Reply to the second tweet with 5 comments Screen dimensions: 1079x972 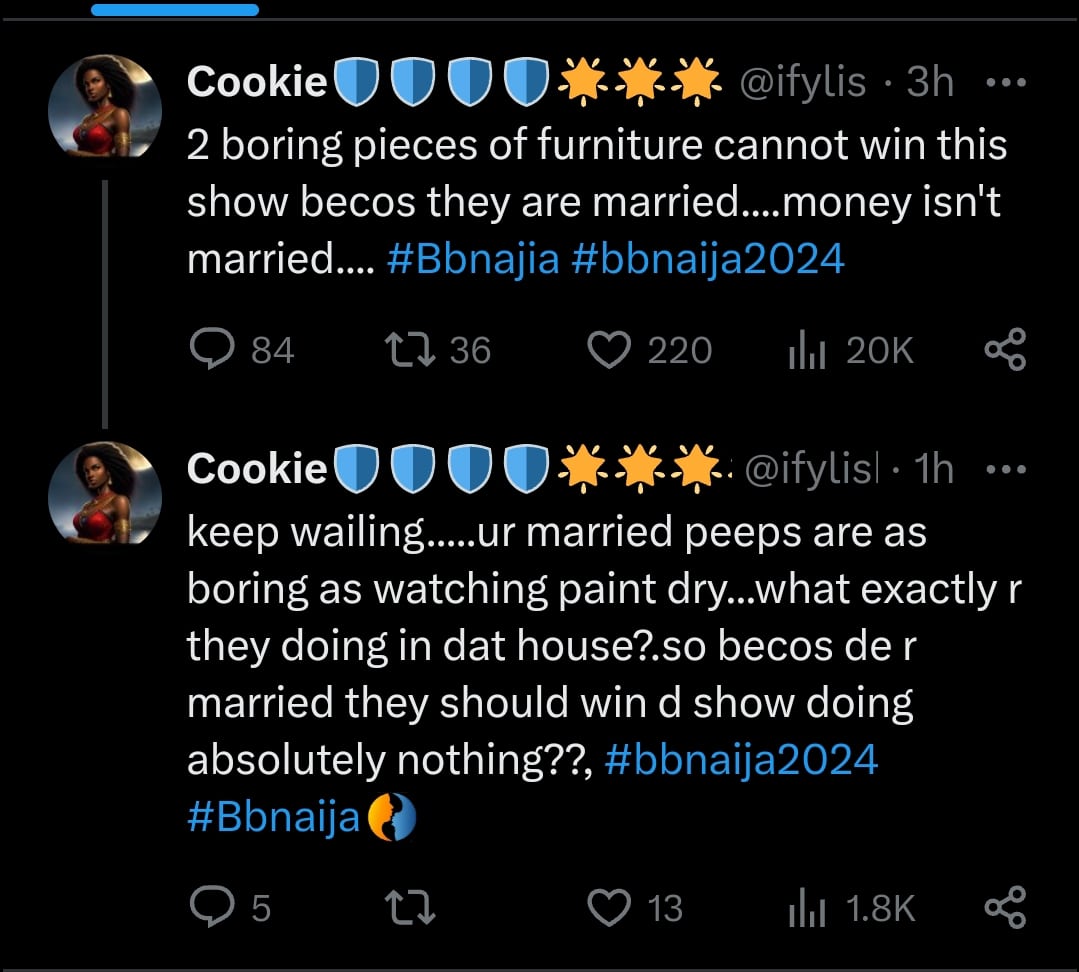[x=209, y=907]
